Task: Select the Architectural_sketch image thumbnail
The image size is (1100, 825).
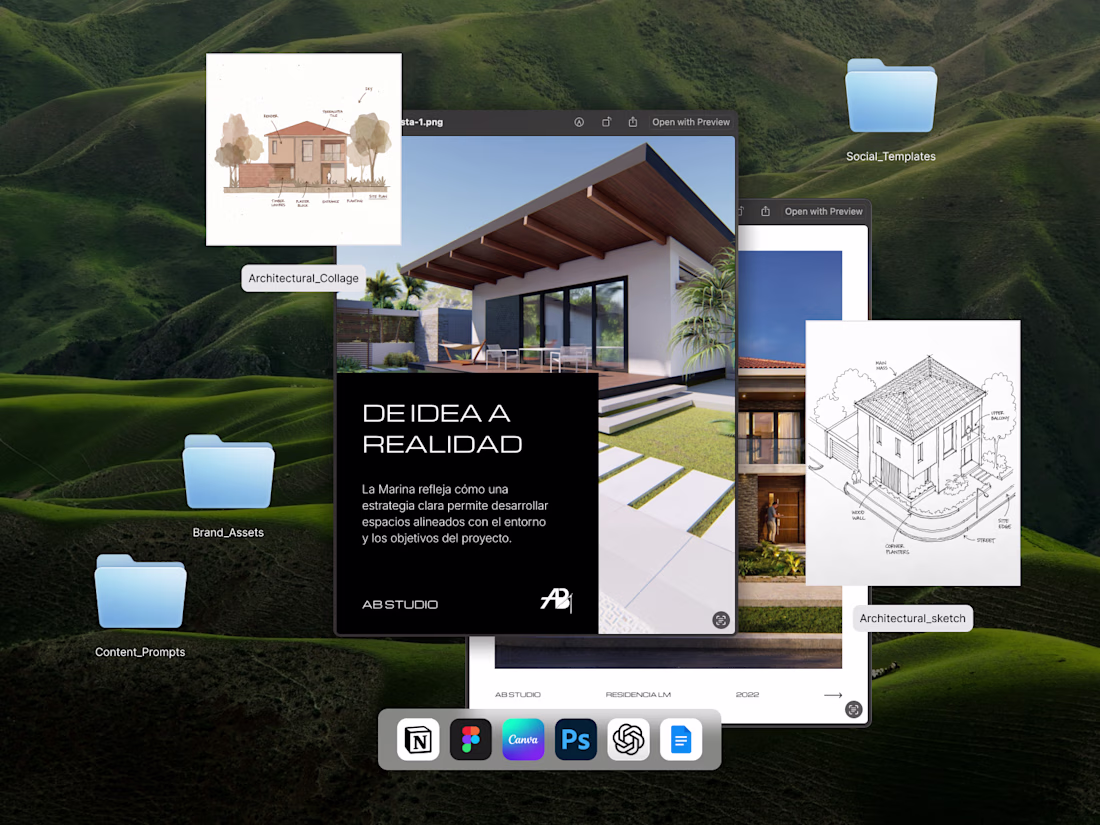Action: coord(913,452)
